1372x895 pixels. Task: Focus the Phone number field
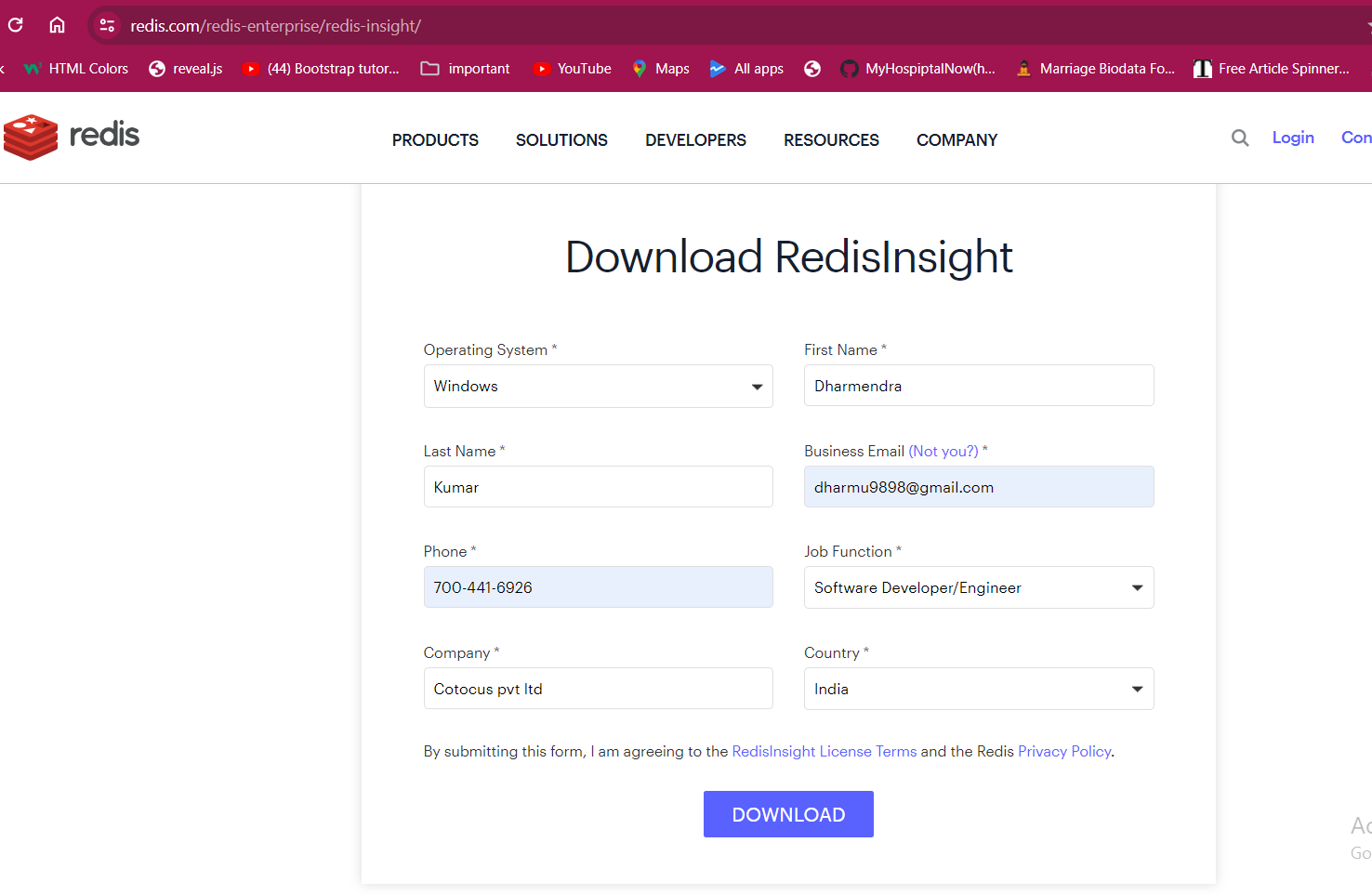599,587
